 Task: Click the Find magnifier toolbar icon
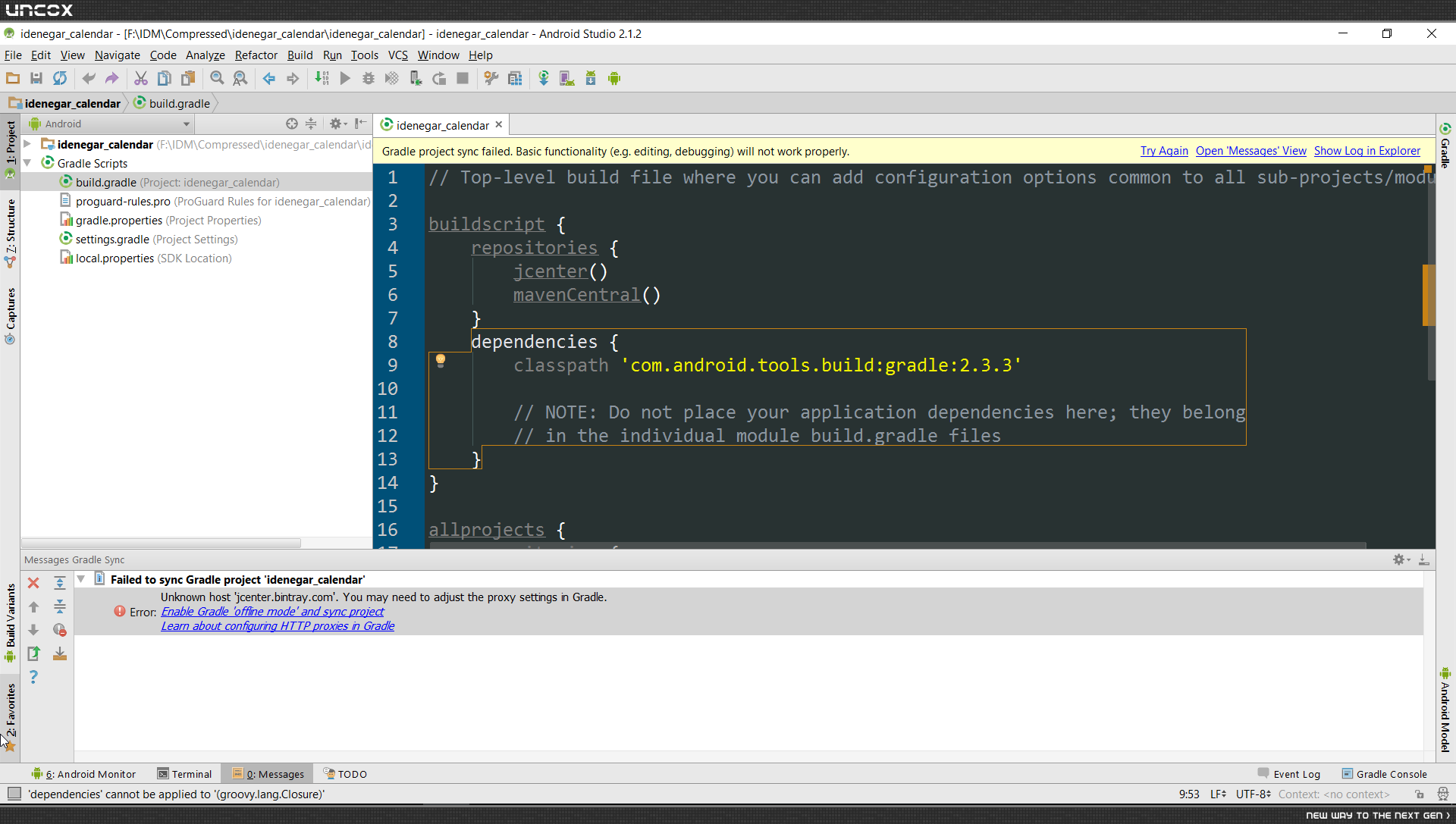coord(217,79)
